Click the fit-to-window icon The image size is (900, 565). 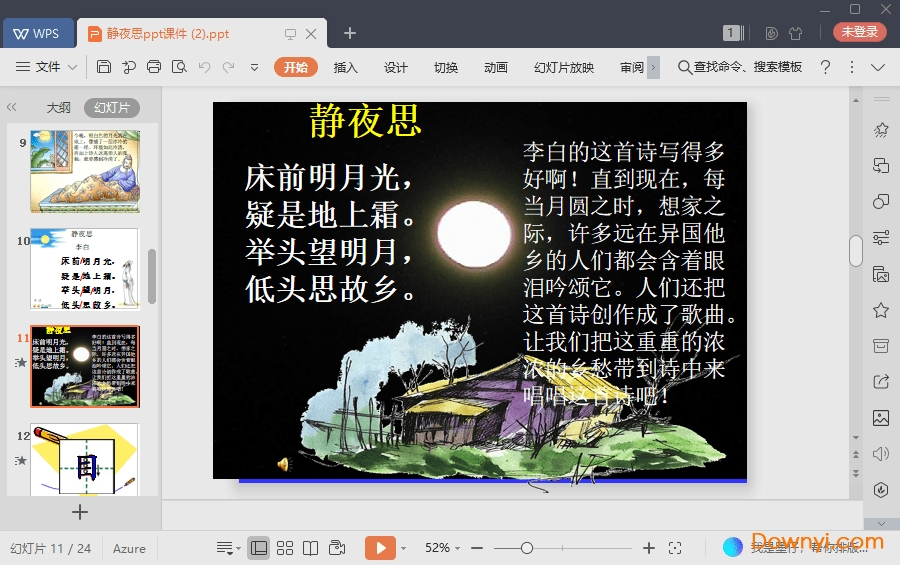point(675,548)
